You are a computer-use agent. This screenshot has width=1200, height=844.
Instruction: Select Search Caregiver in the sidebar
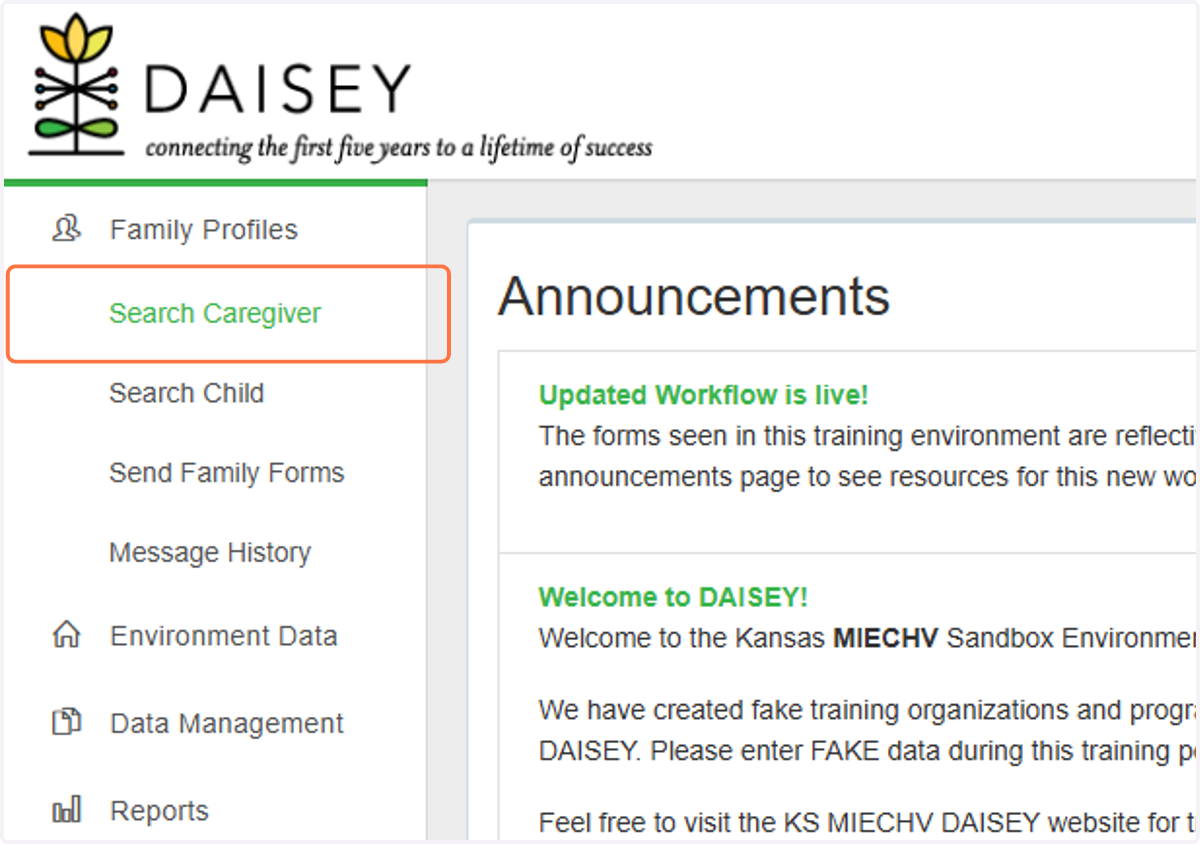[215, 314]
